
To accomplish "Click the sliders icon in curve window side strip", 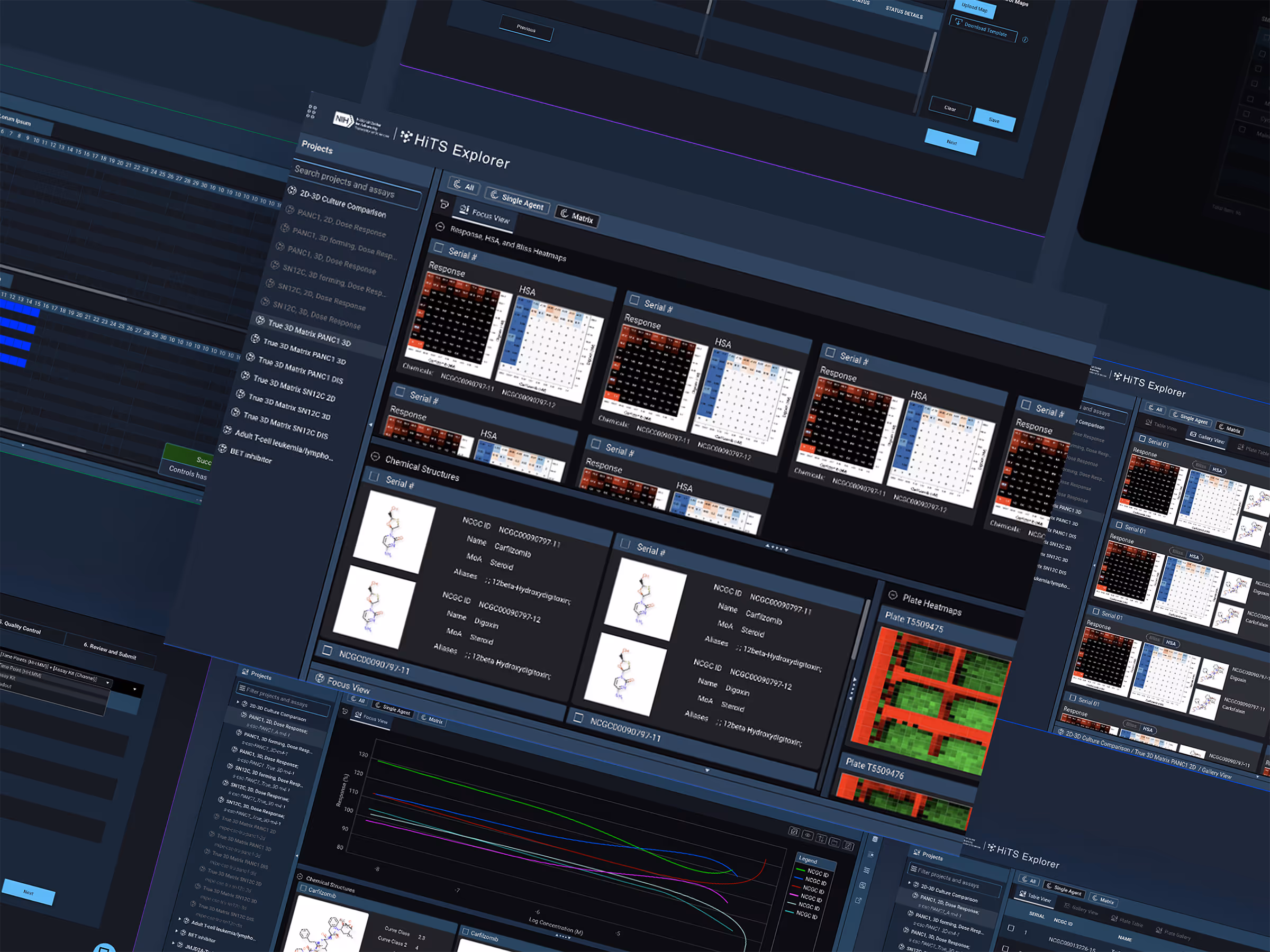I will click(x=866, y=871).
